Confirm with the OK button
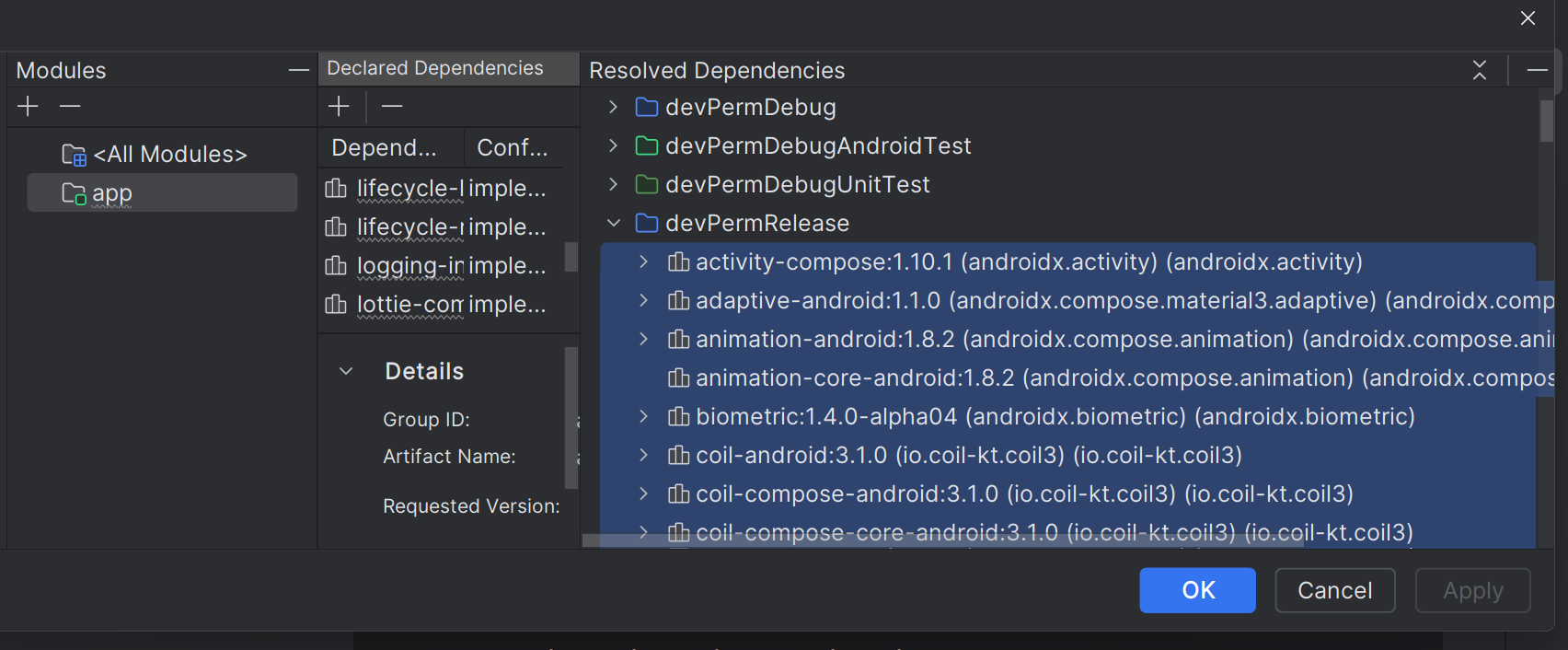This screenshot has width=1568, height=650. [x=1197, y=590]
